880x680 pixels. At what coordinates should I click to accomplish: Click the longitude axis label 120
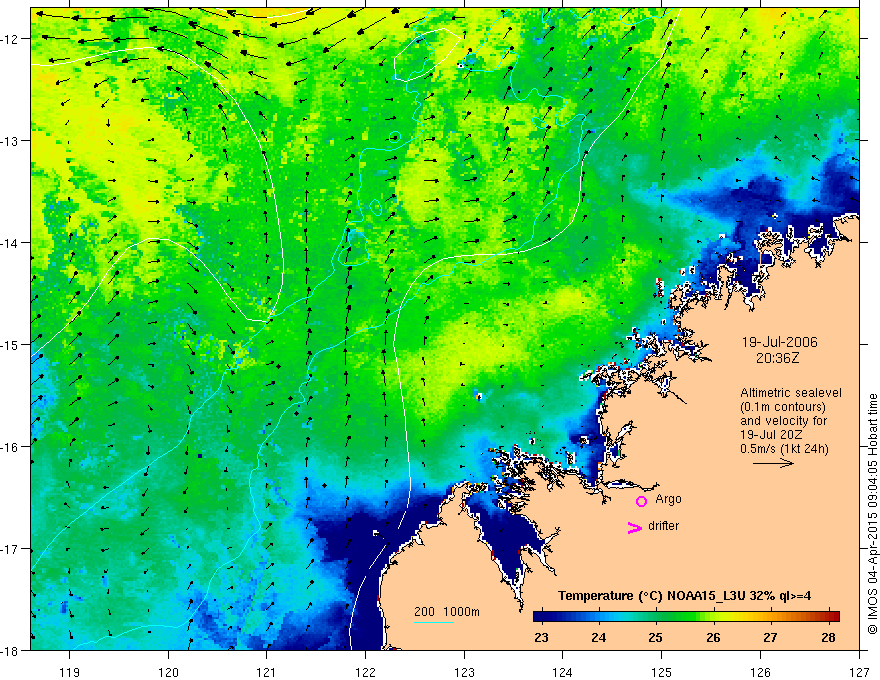168,673
